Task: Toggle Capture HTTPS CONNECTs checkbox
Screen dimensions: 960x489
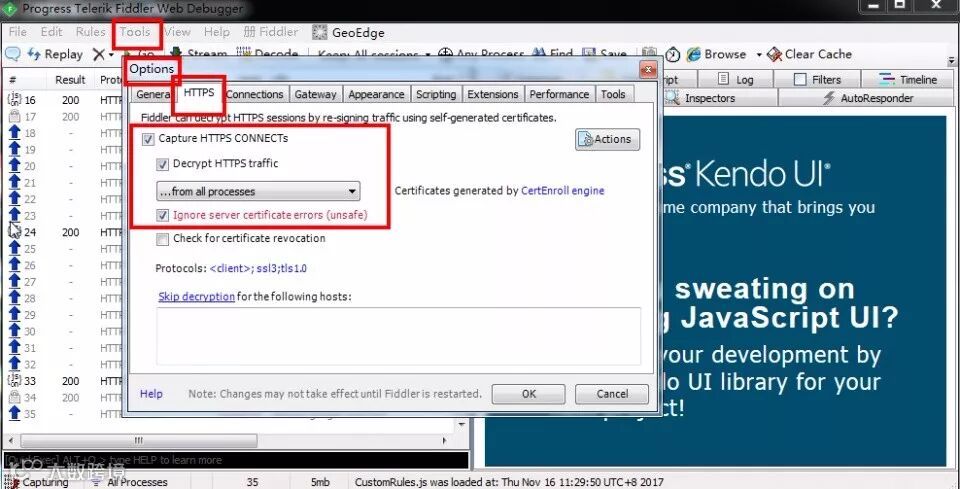Action: click(x=148, y=140)
